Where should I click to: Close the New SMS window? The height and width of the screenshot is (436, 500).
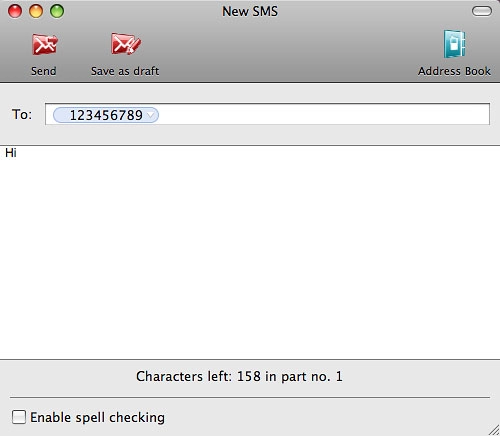(x=15, y=11)
